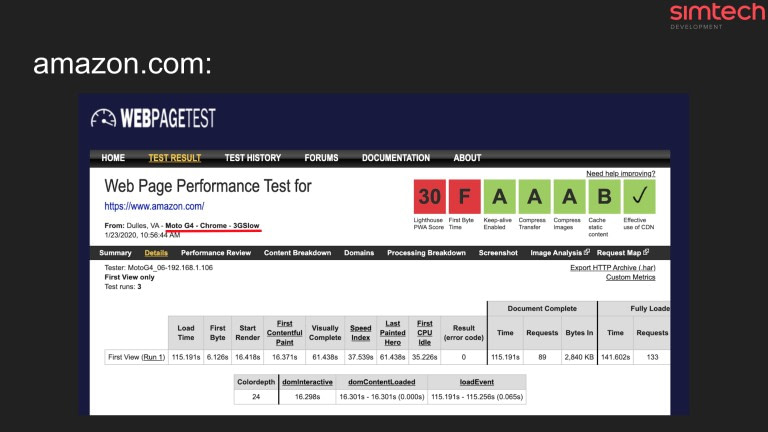This screenshot has width=768, height=432.
Task: Go to the HOME menu item
Action: 113,158
